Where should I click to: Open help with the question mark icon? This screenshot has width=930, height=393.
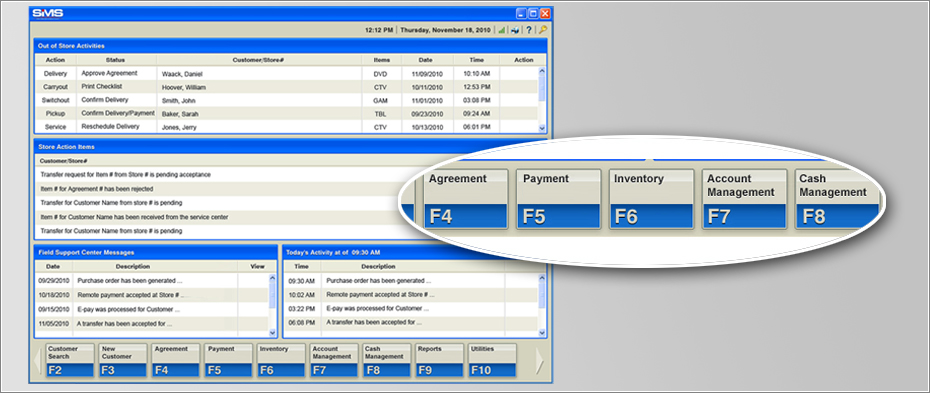(x=529, y=30)
